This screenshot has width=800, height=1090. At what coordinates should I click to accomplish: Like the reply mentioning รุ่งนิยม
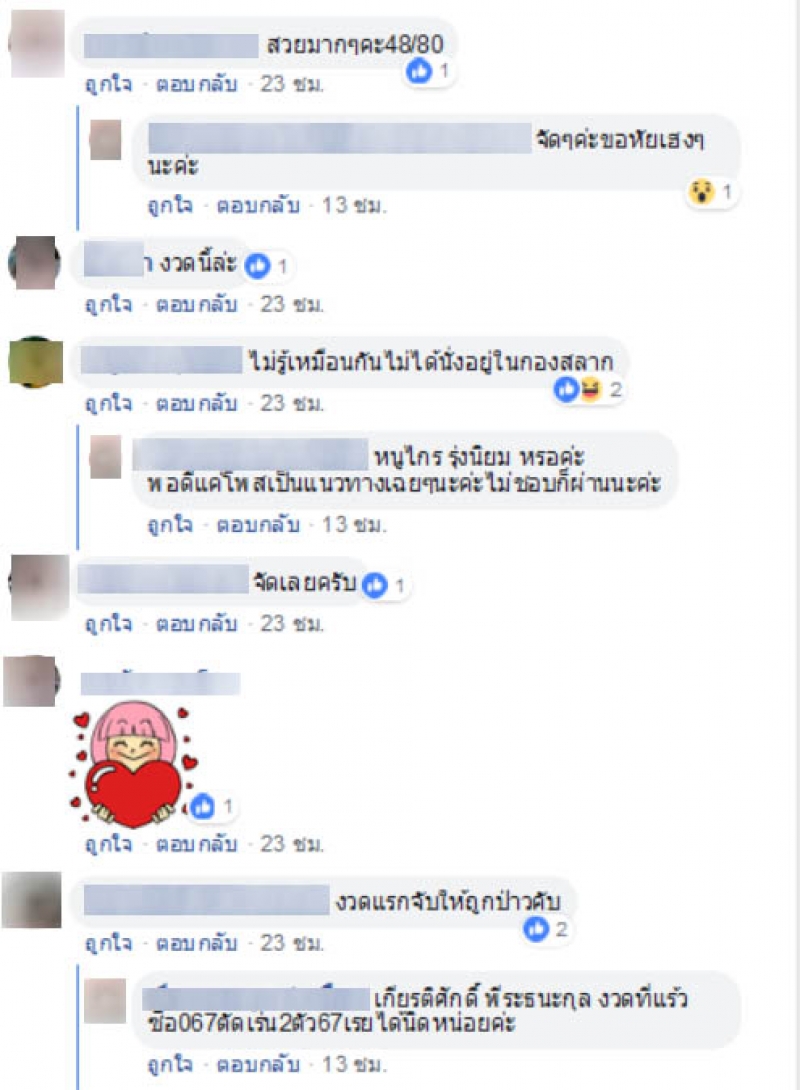click(x=170, y=525)
